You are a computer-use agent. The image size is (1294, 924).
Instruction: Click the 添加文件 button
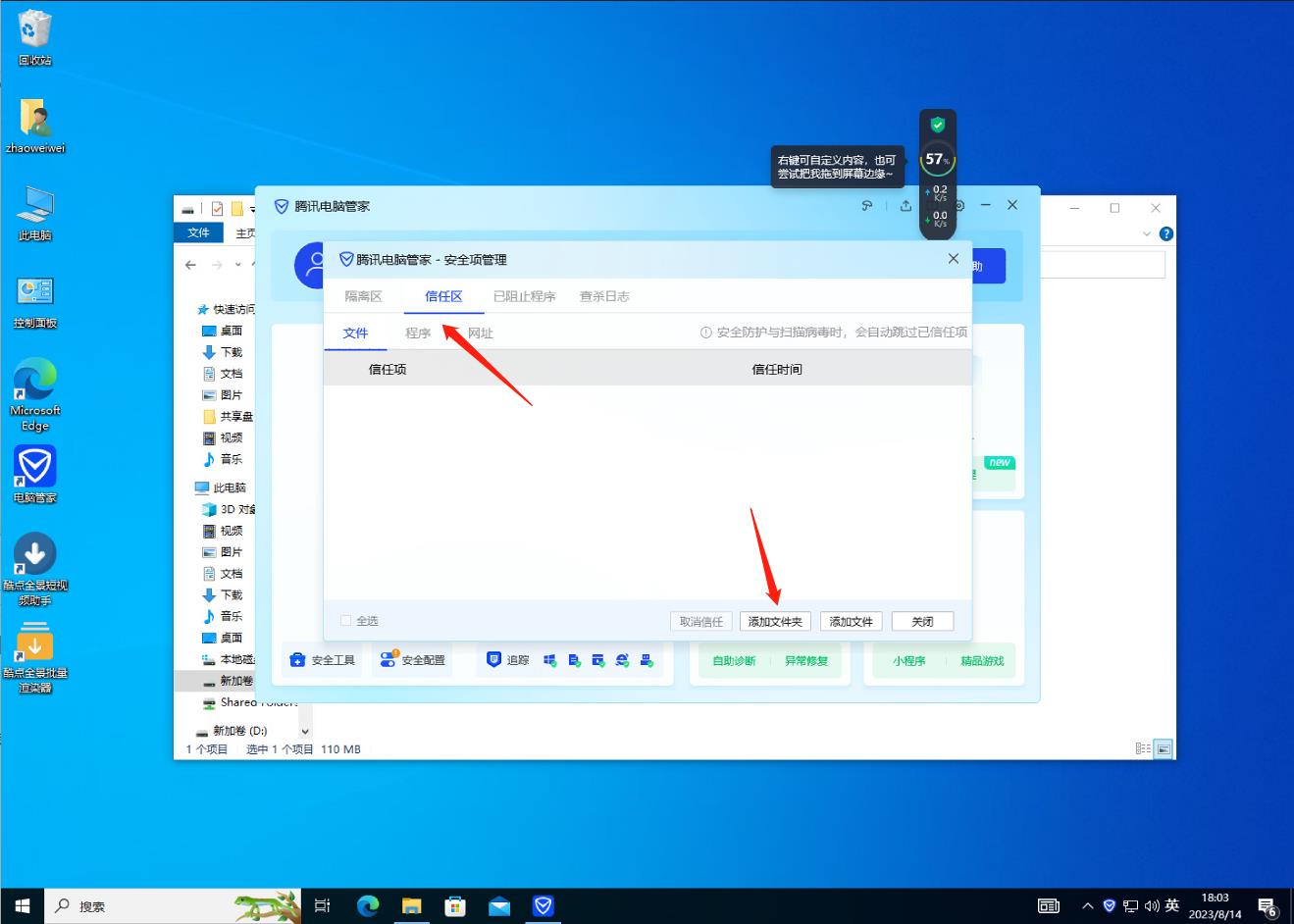coord(852,621)
